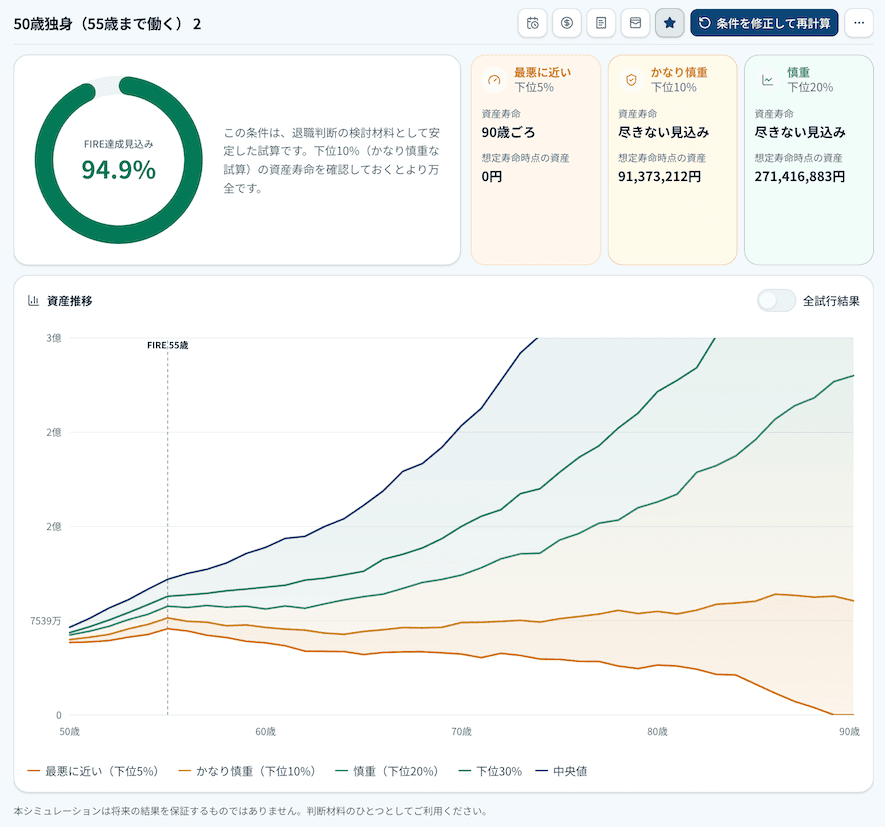885x827 pixels.
Task: Open the dollar coin icon button
Action: pos(567,23)
